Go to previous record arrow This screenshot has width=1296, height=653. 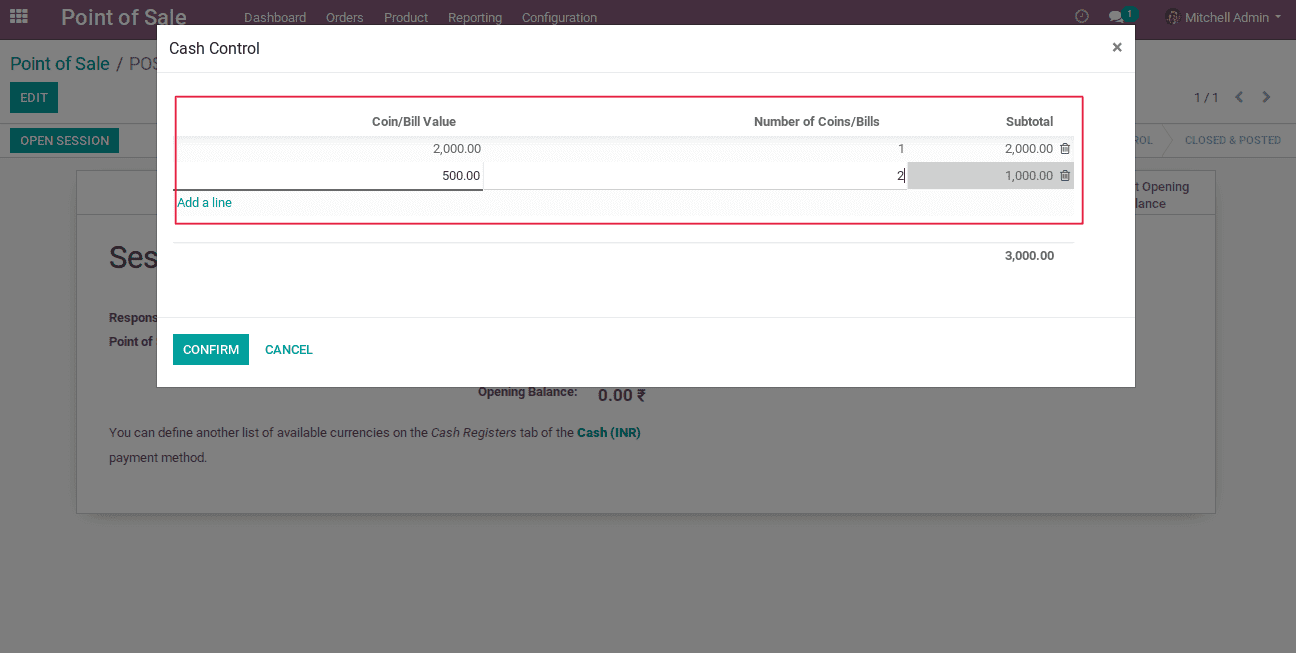(1239, 97)
